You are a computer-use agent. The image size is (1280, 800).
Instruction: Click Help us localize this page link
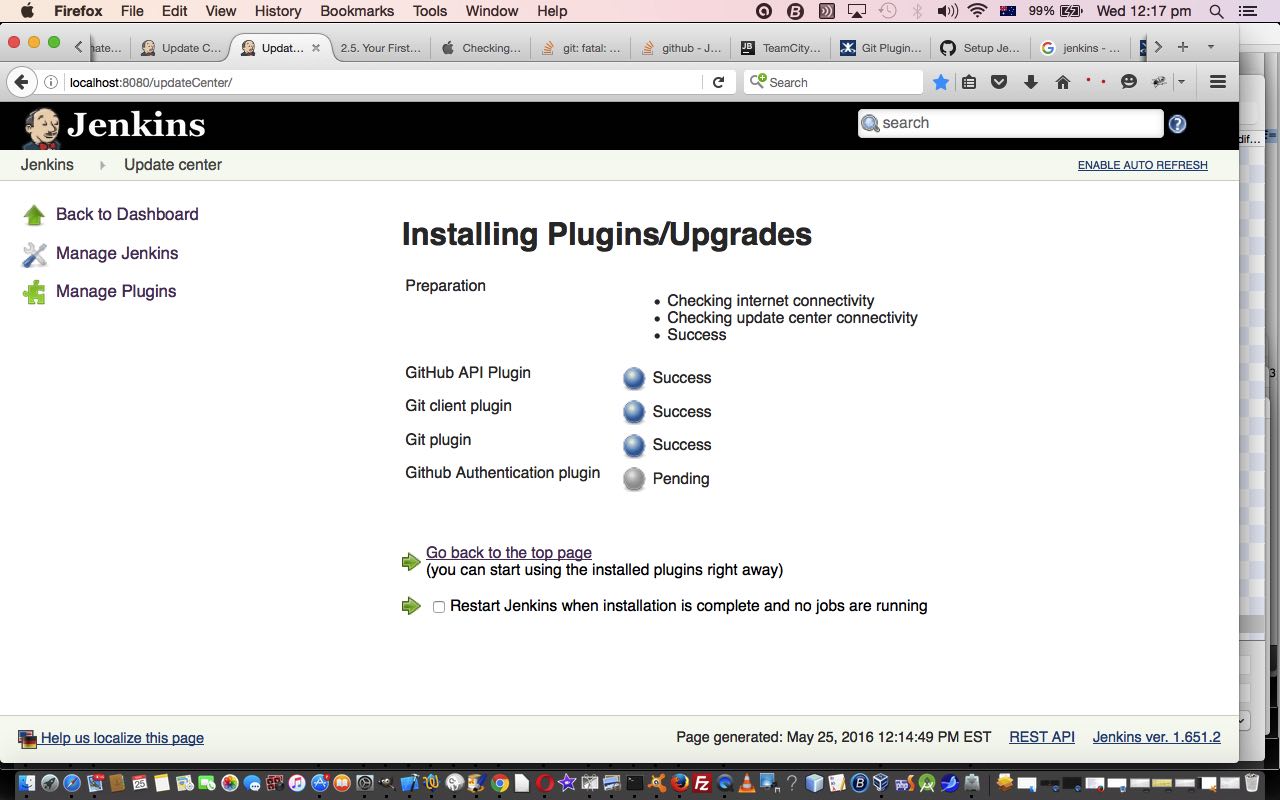[122, 739]
